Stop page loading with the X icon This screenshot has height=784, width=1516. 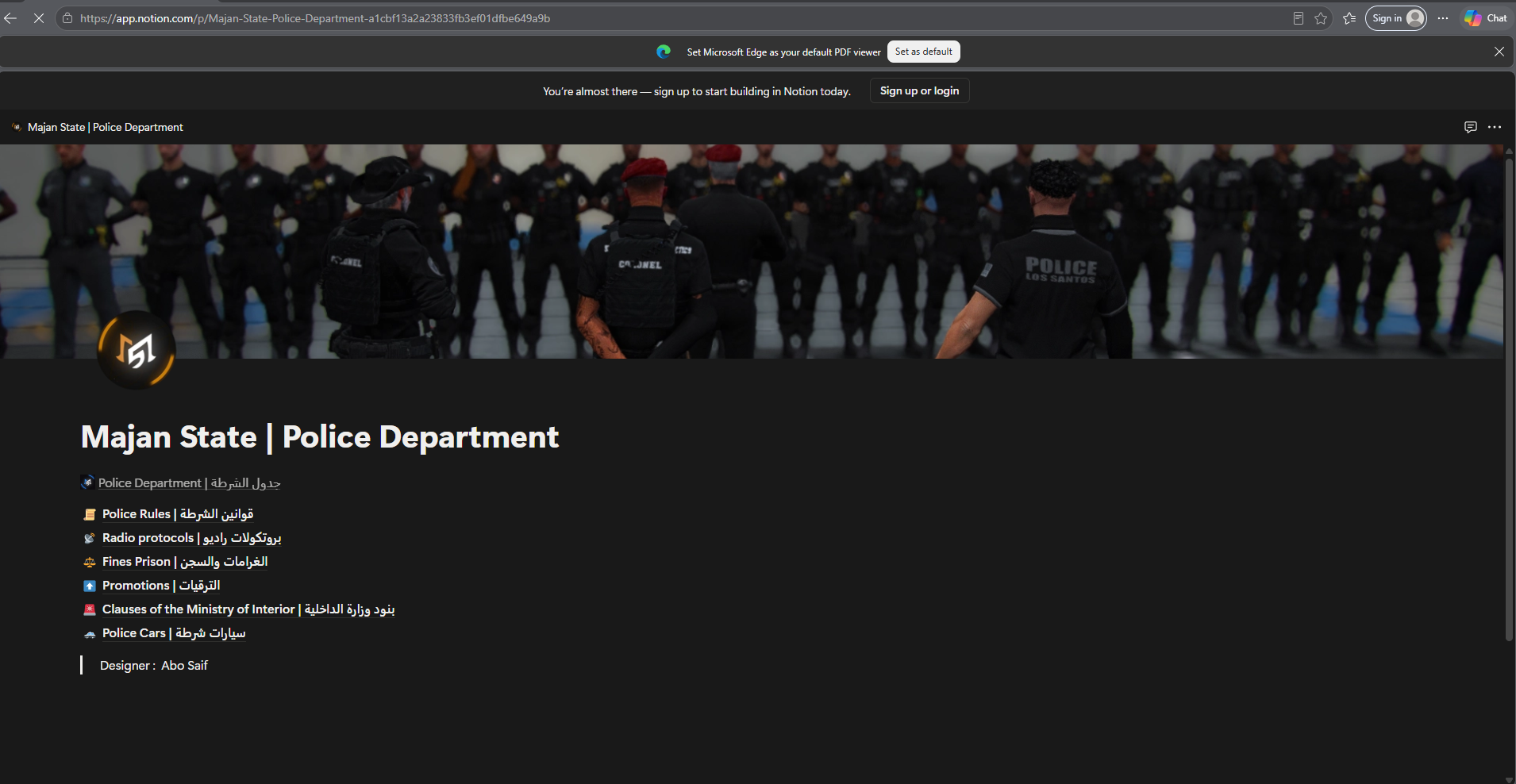38,18
